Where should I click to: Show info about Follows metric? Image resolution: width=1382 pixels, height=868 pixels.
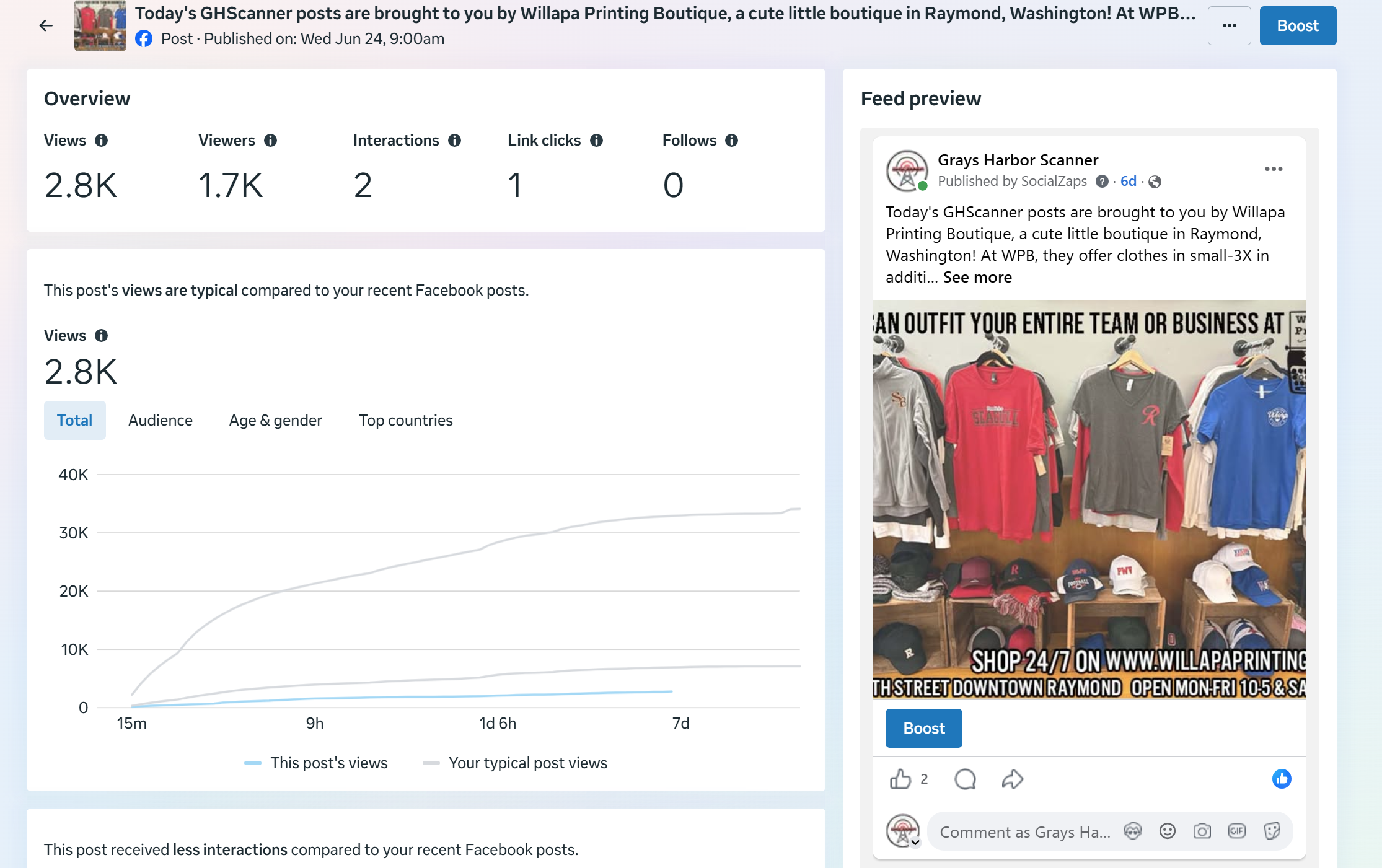(x=732, y=141)
